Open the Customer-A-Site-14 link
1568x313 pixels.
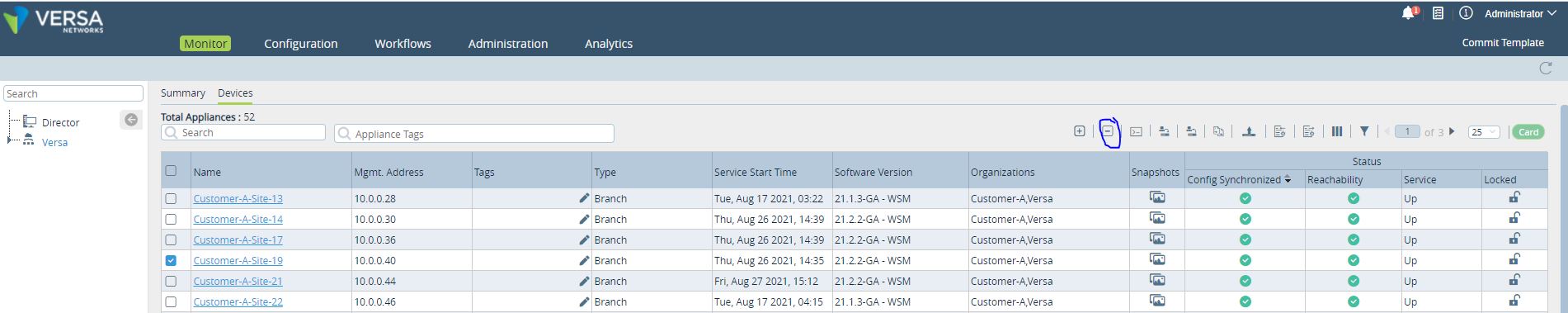pyautogui.click(x=238, y=219)
